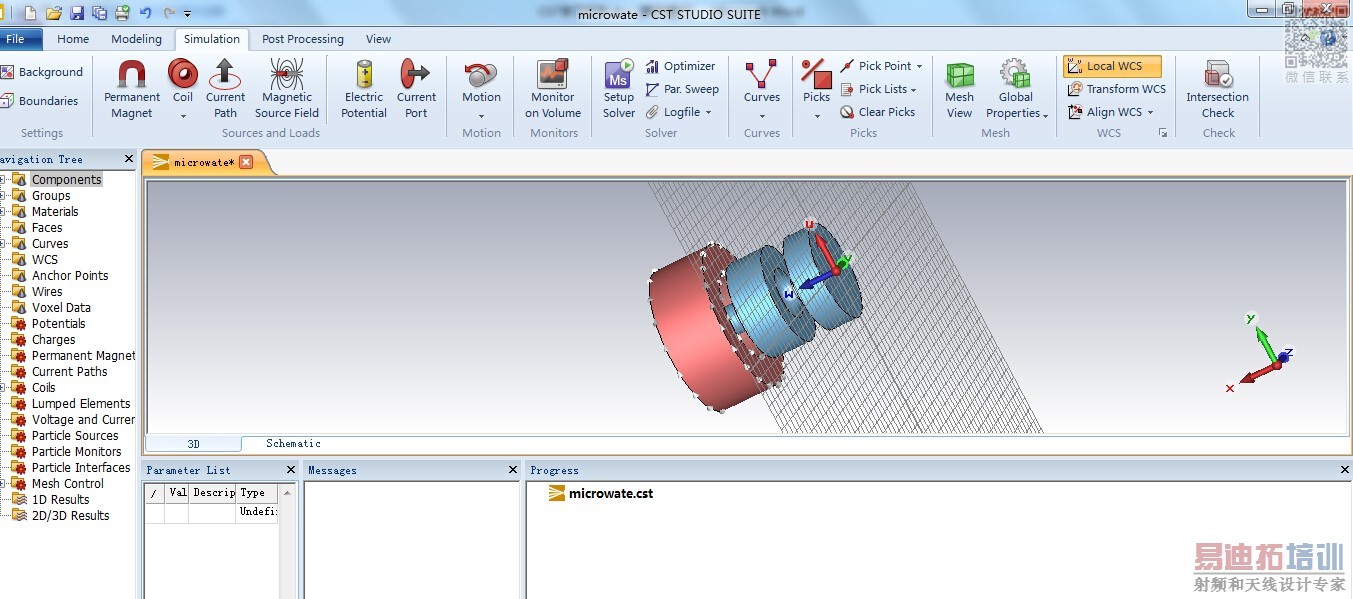
Task: Run the Intersection Check
Action: 1218,89
